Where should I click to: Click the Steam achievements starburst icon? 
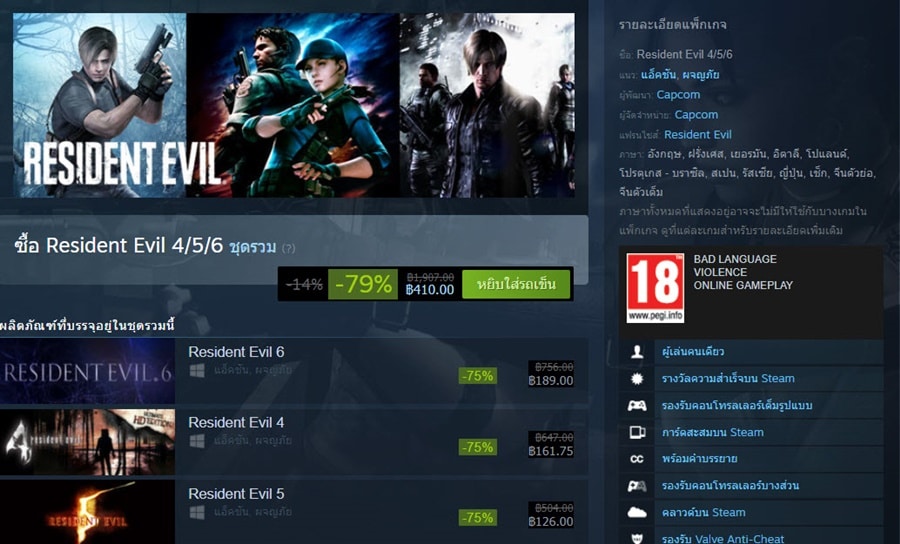click(637, 379)
